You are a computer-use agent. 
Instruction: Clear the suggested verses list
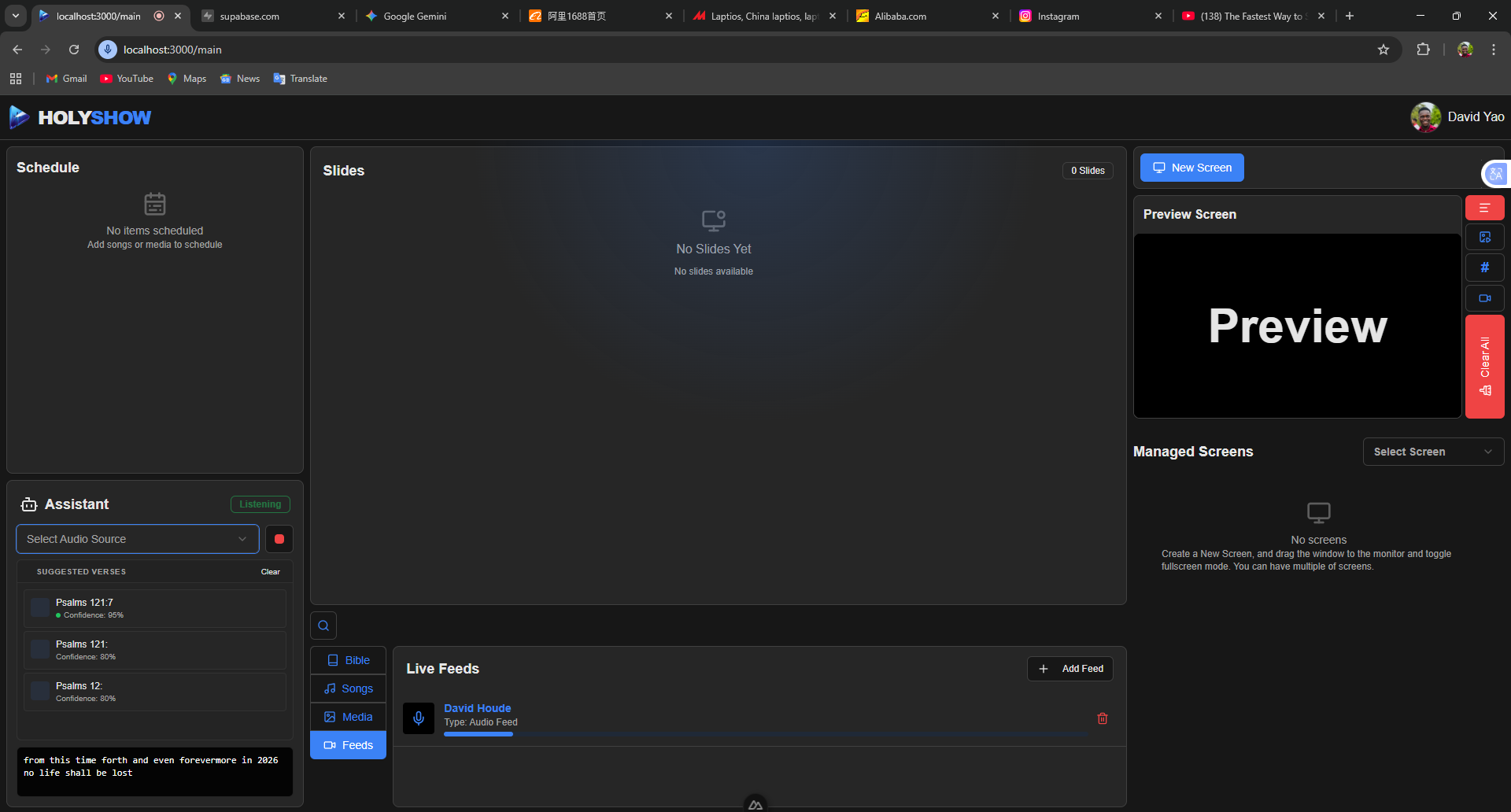271,572
